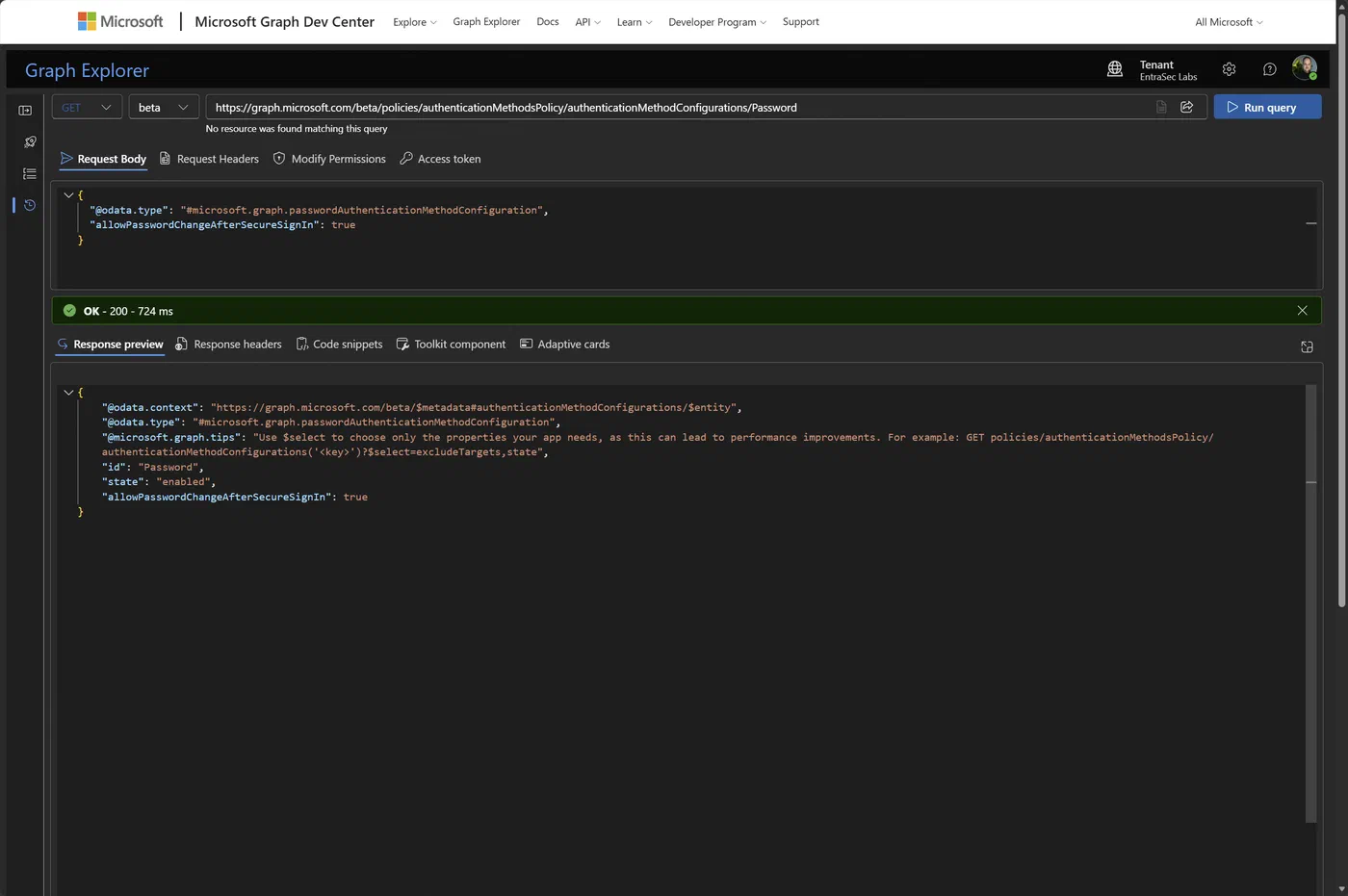Open the beta API version dropdown

[164, 107]
